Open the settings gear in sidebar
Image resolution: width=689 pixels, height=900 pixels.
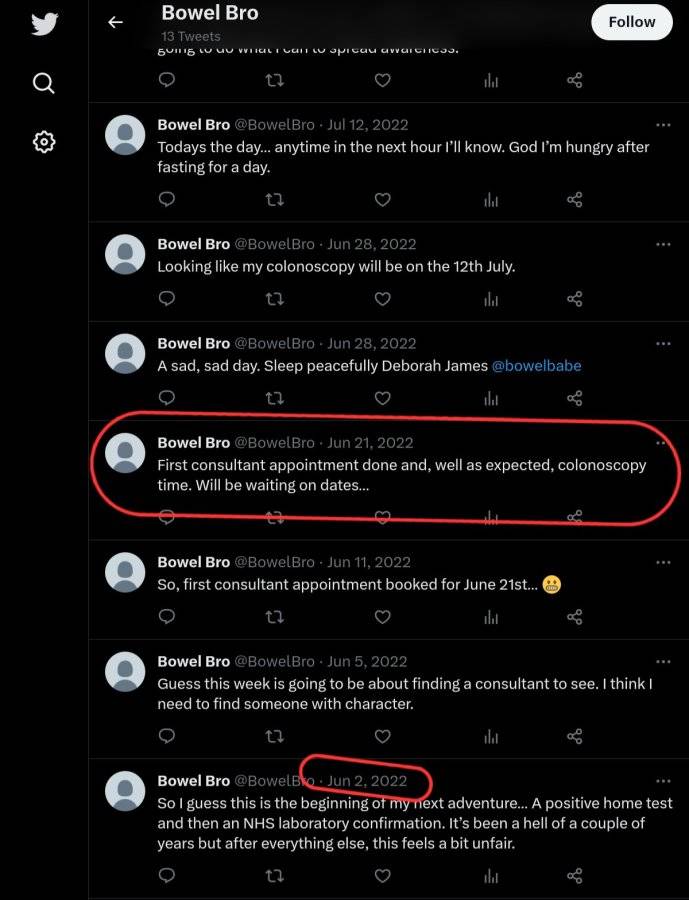pyautogui.click(x=44, y=141)
